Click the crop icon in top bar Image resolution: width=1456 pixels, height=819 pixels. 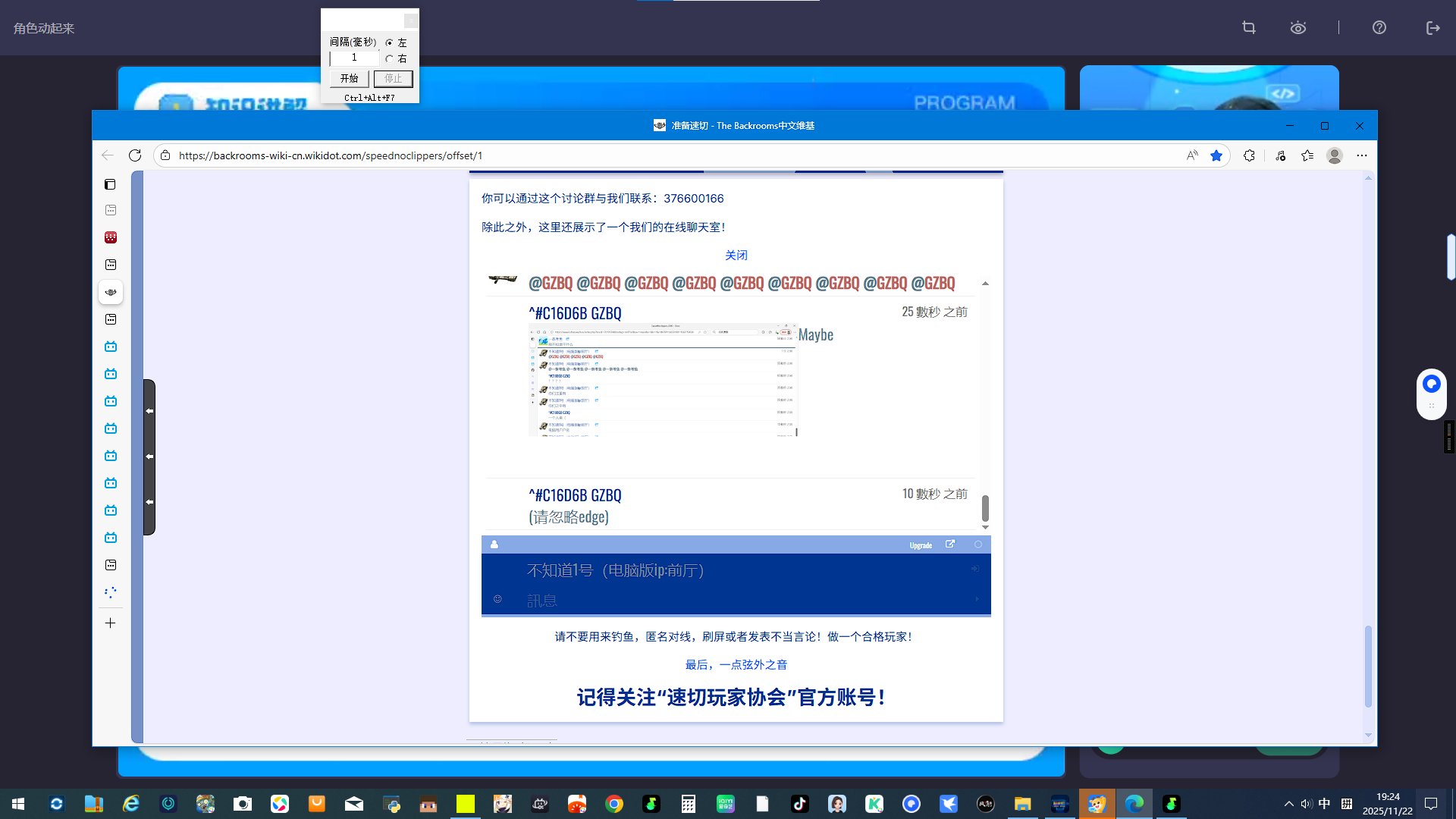point(1249,28)
